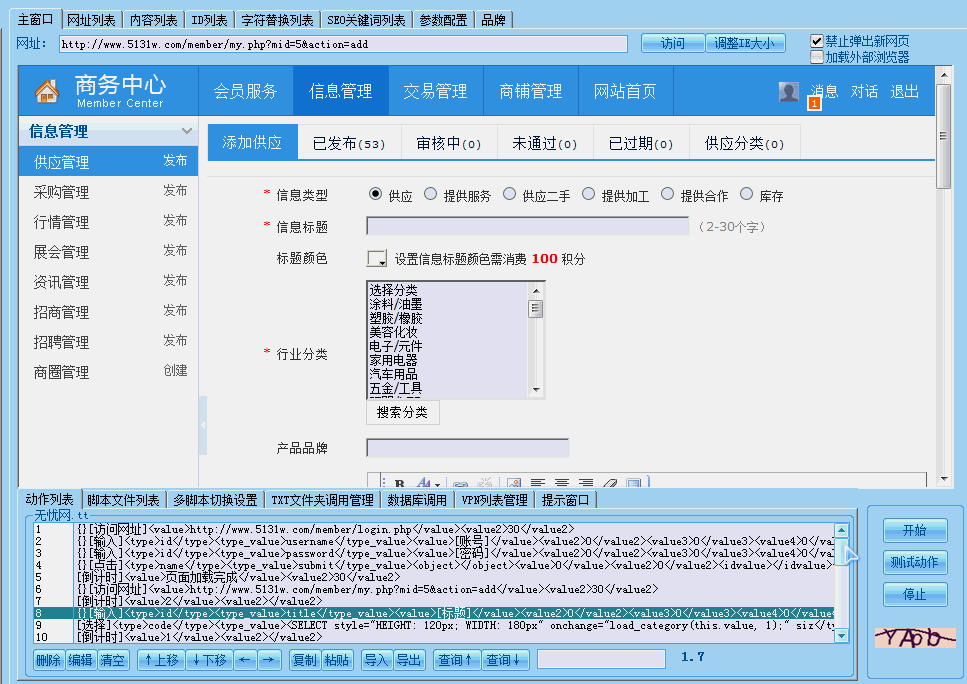
Task: Align text right in the editor toolbar
Action: tap(586, 484)
